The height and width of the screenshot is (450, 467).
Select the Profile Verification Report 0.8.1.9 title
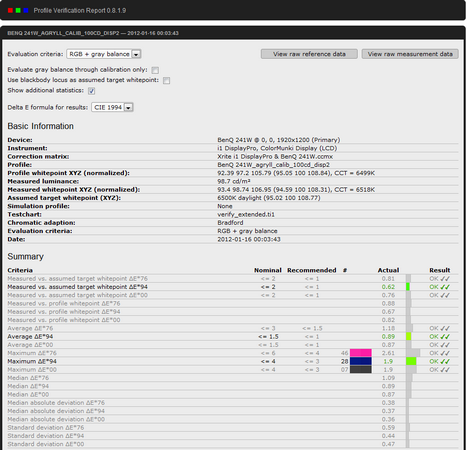(x=80, y=11)
